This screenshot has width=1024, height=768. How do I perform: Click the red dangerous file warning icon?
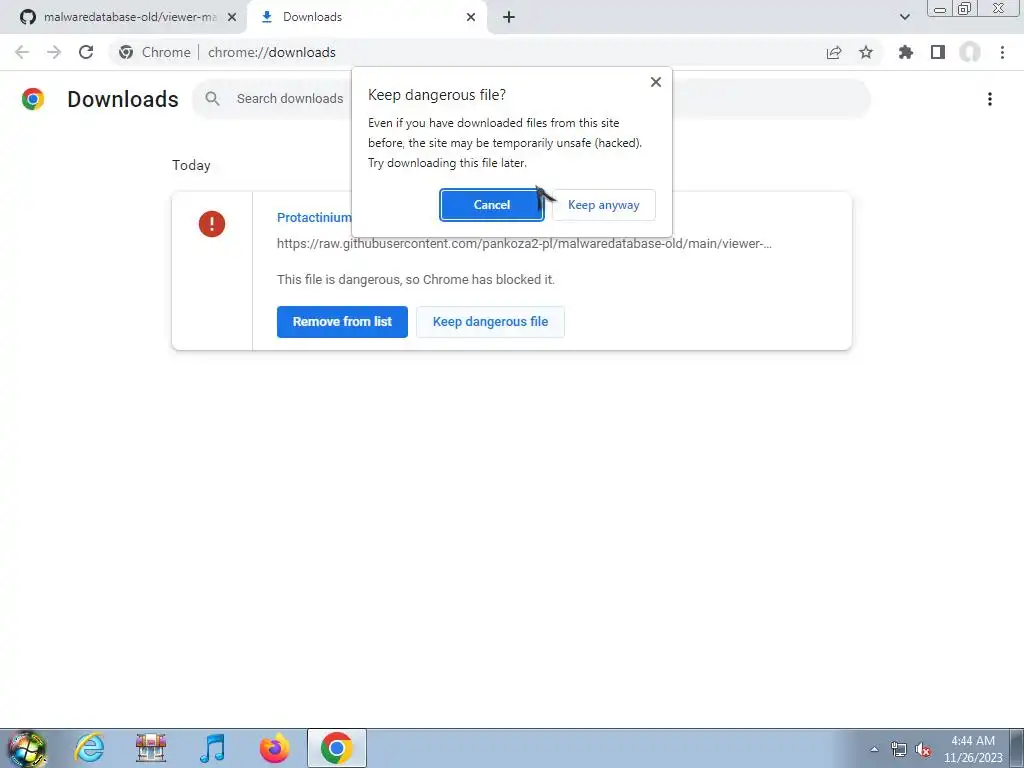(212, 224)
